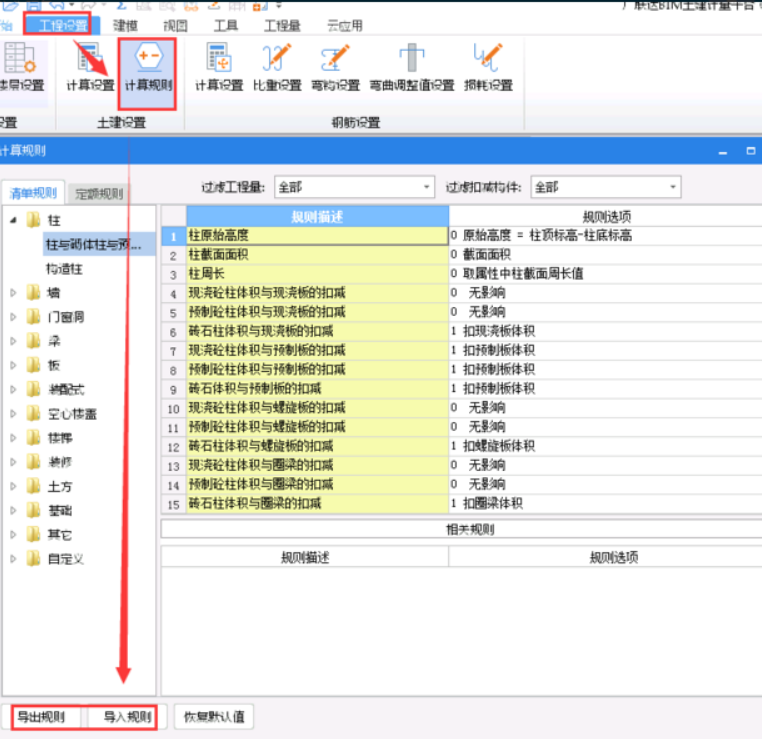Image resolution: width=762 pixels, height=739 pixels.
Task: Switch to the 定额规则 tab
Action: pos(100,194)
